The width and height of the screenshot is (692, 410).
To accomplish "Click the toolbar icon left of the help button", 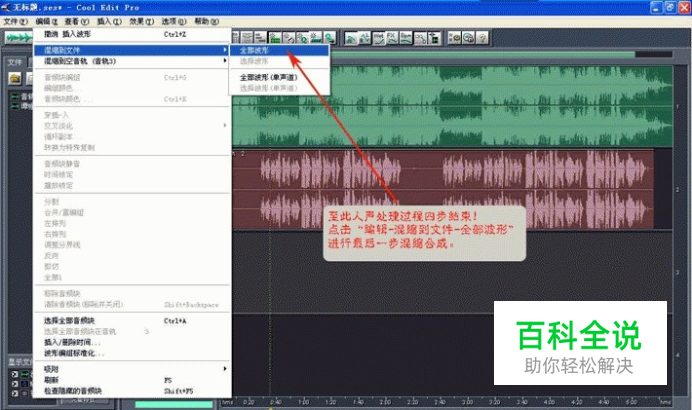I will click(469, 38).
